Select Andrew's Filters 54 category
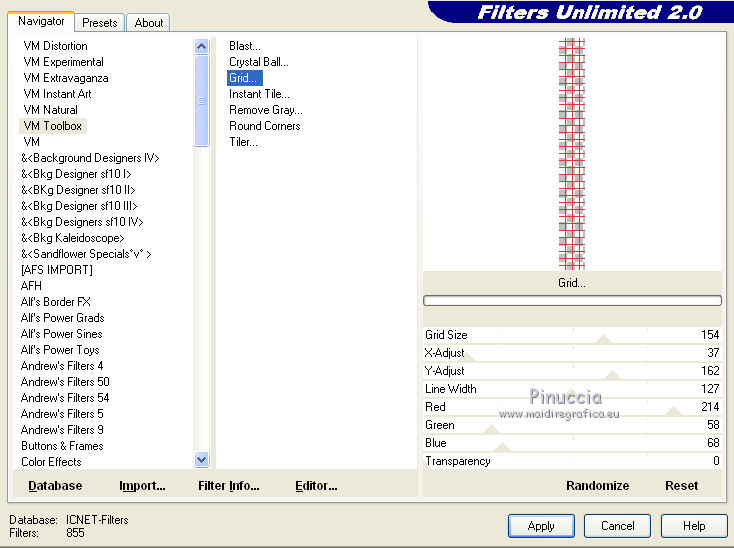Screen dimensions: 734x548 point(65,398)
